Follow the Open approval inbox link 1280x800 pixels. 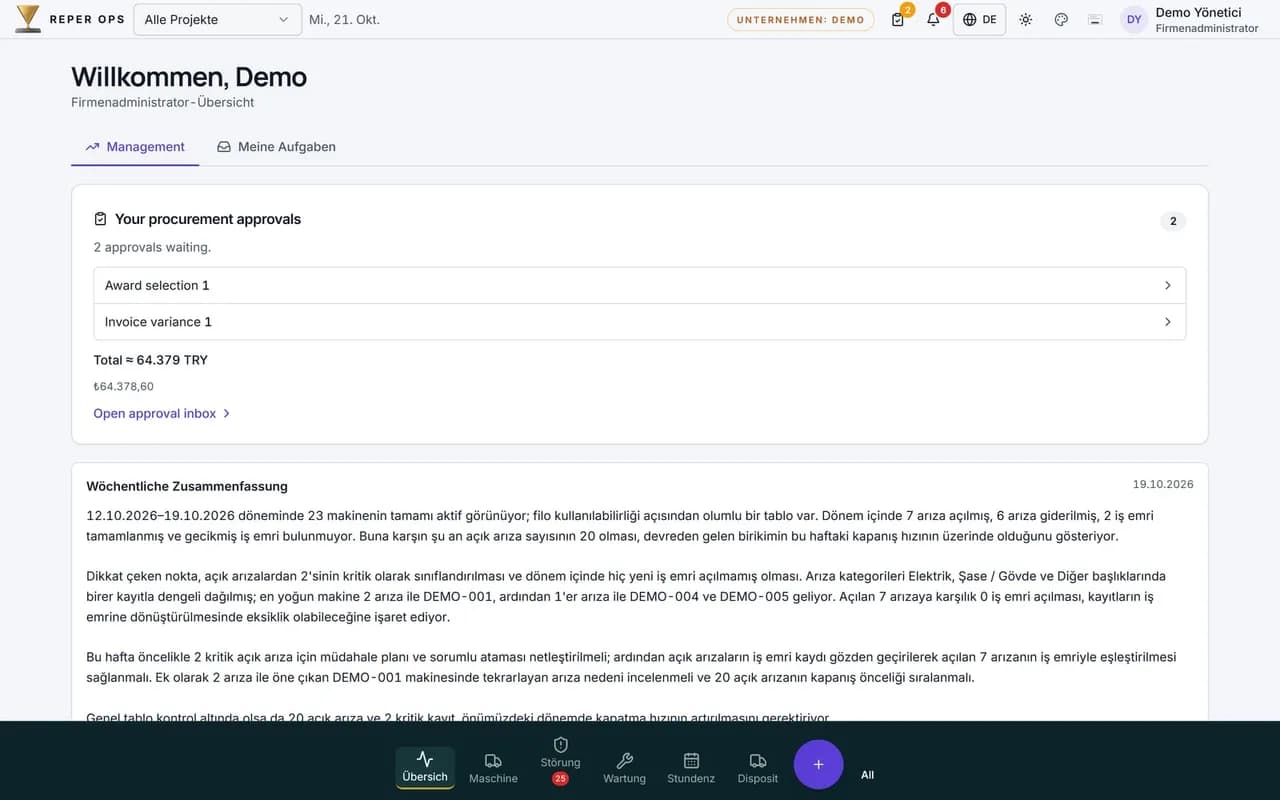(162, 413)
